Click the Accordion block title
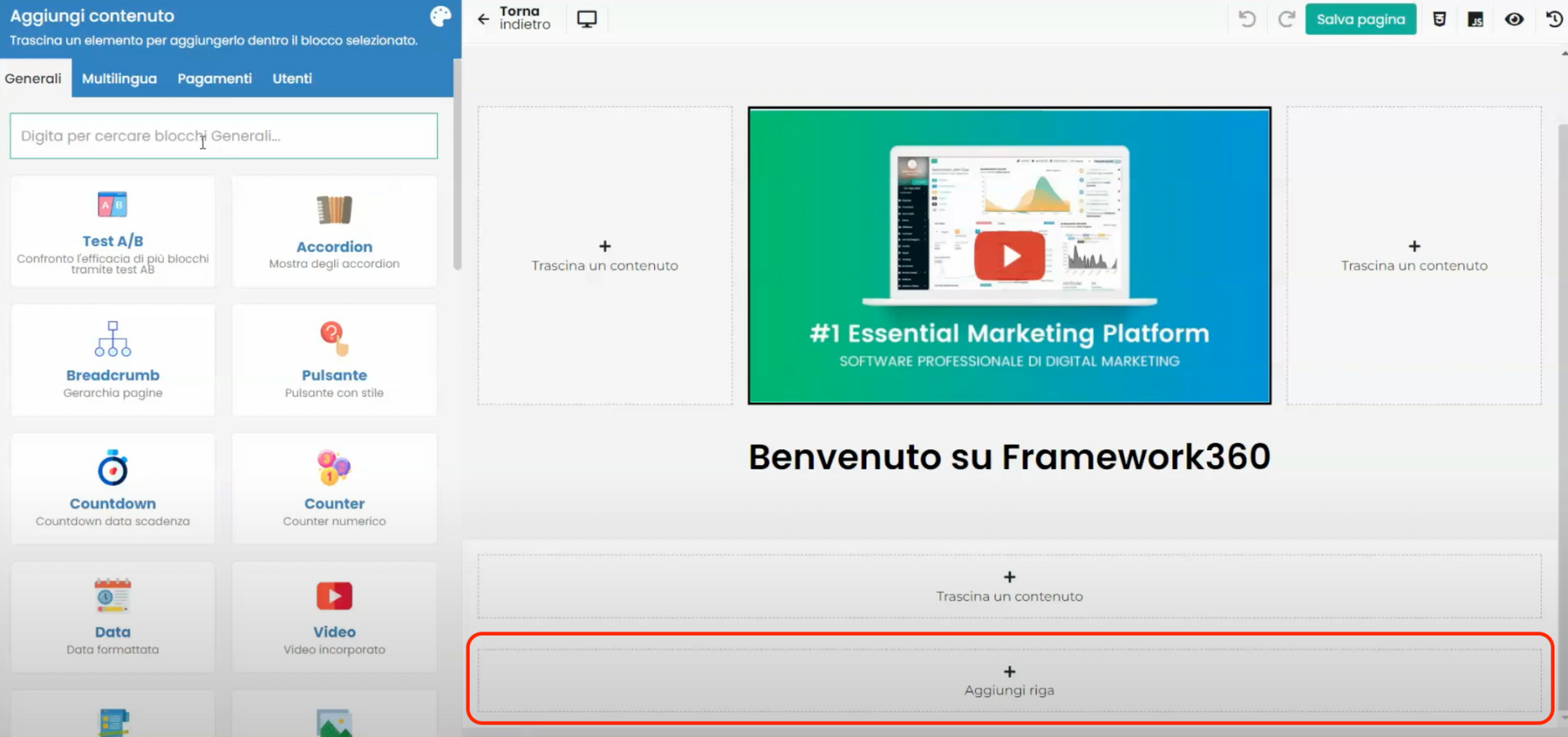This screenshot has width=1568, height=737. coord(334,247)
